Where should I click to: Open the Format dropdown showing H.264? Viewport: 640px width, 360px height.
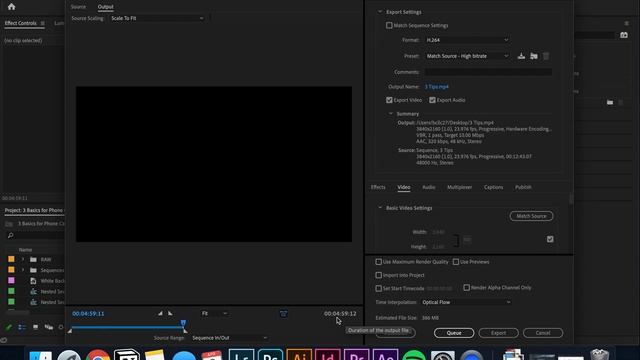pyautogui.click(x=467, y=40)
